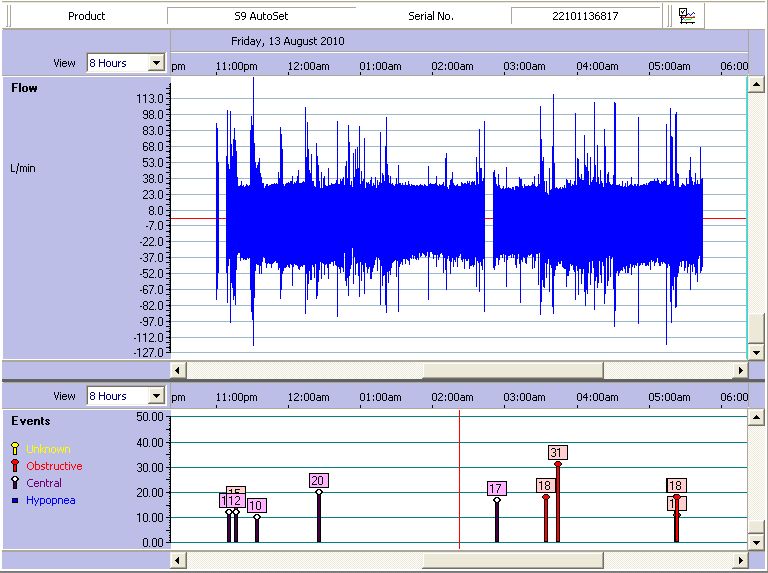Open the Events View 8 Hours dropdown
768x573 pixels.
pos(155,396)
